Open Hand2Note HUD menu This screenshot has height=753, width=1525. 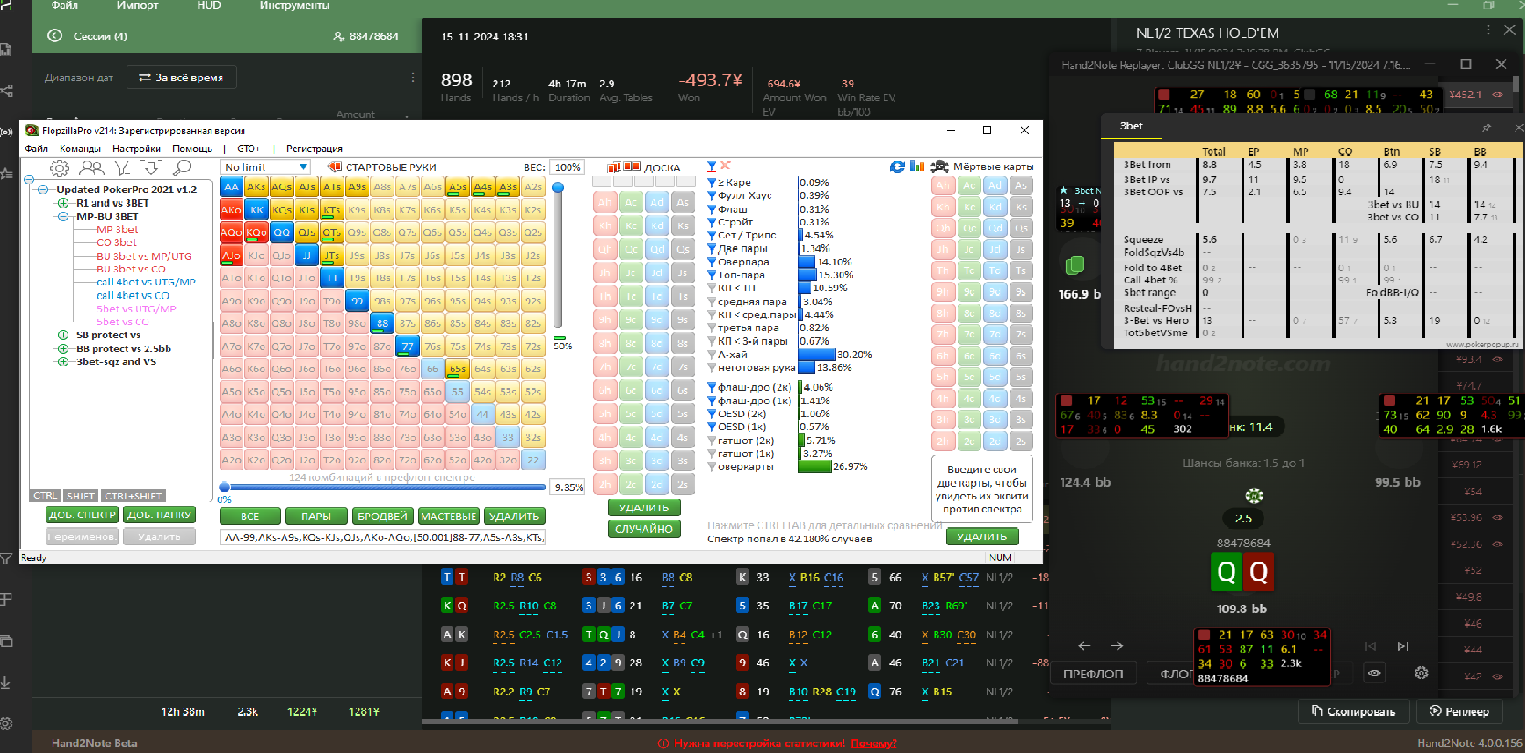(x=208, y=6)
